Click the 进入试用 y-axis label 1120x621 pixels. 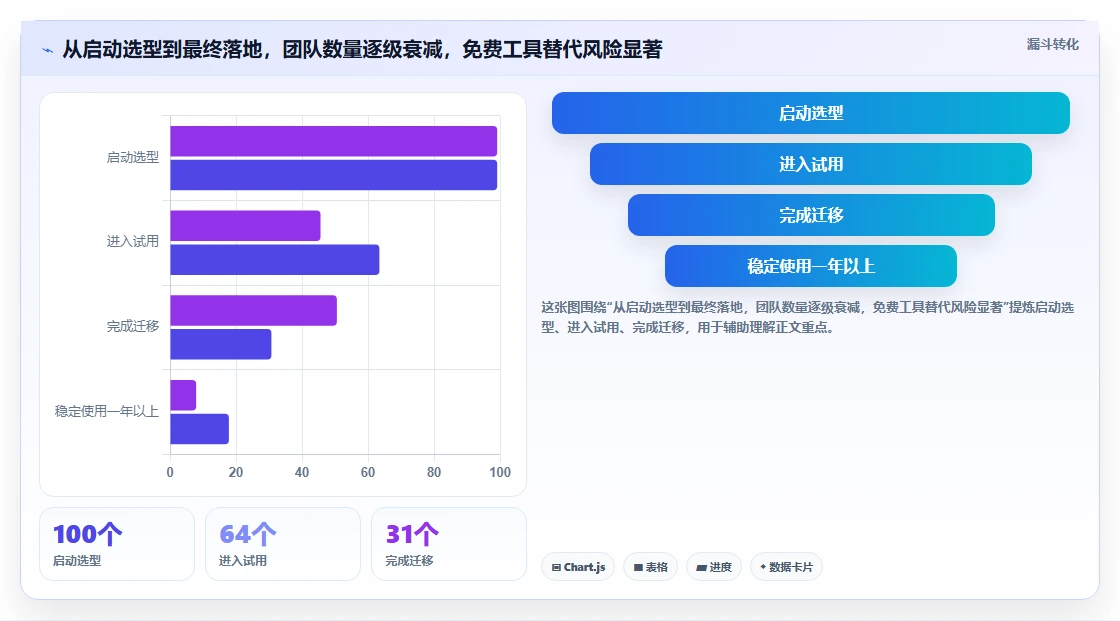pos(133,242)
